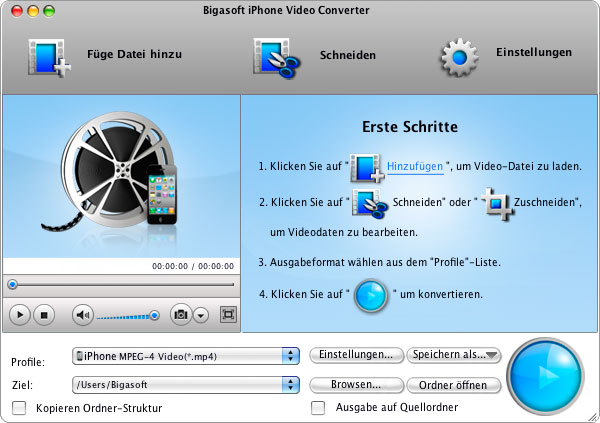Click the Schneiden scissors toolbar icon

(x=276, y=58)
